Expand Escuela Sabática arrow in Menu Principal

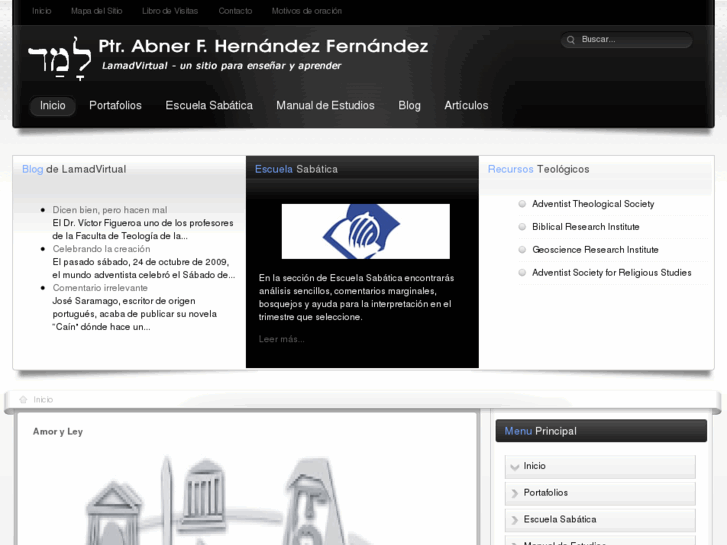click(x=515, y=520)
